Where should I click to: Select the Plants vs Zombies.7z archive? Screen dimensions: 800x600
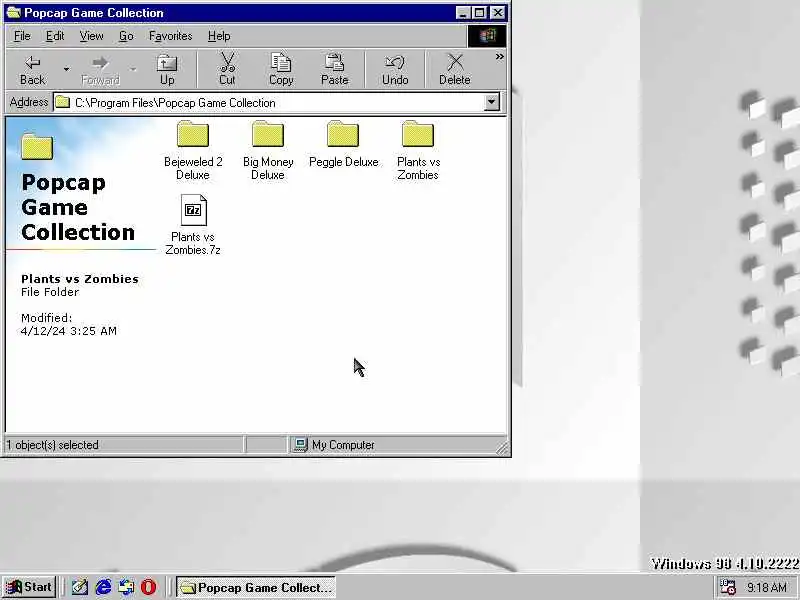pos(193,224)
